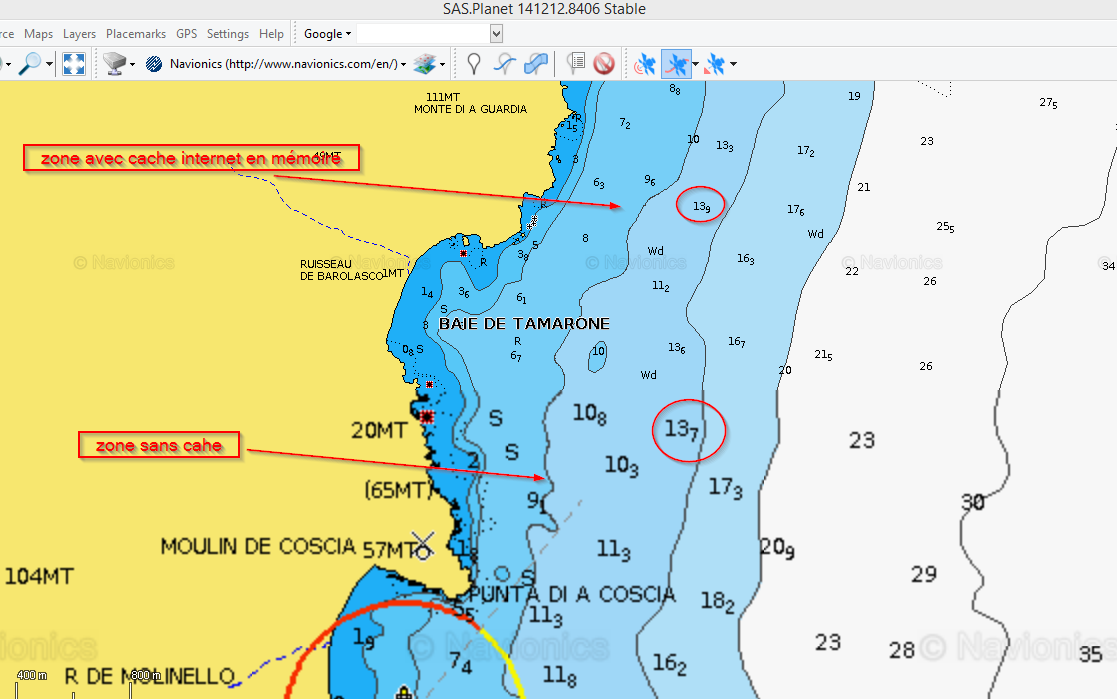Click the depth sounding "19"
1117x699 pixels.
(854, 96)
